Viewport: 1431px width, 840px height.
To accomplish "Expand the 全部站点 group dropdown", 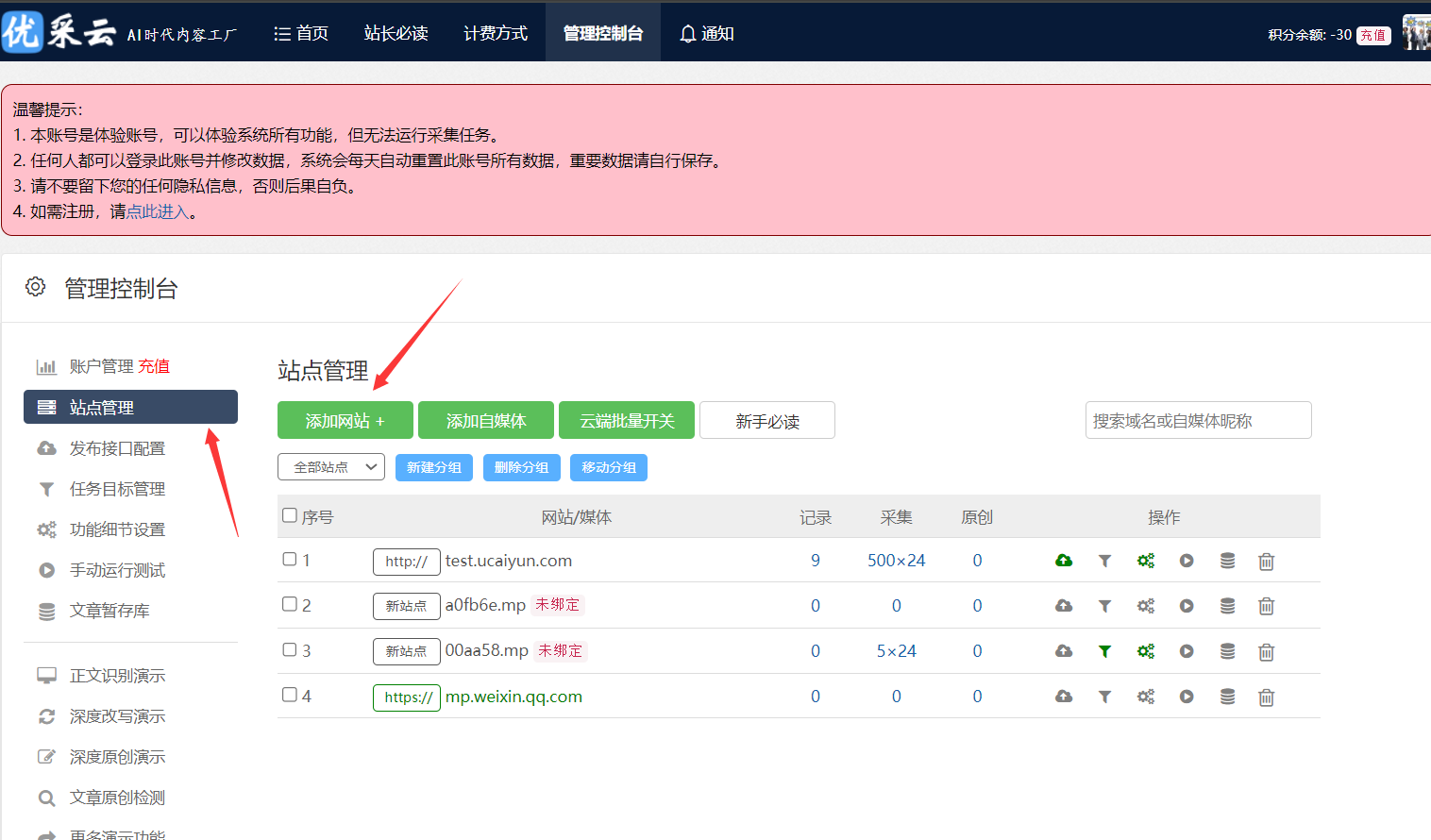I will (x=331, y=467).
